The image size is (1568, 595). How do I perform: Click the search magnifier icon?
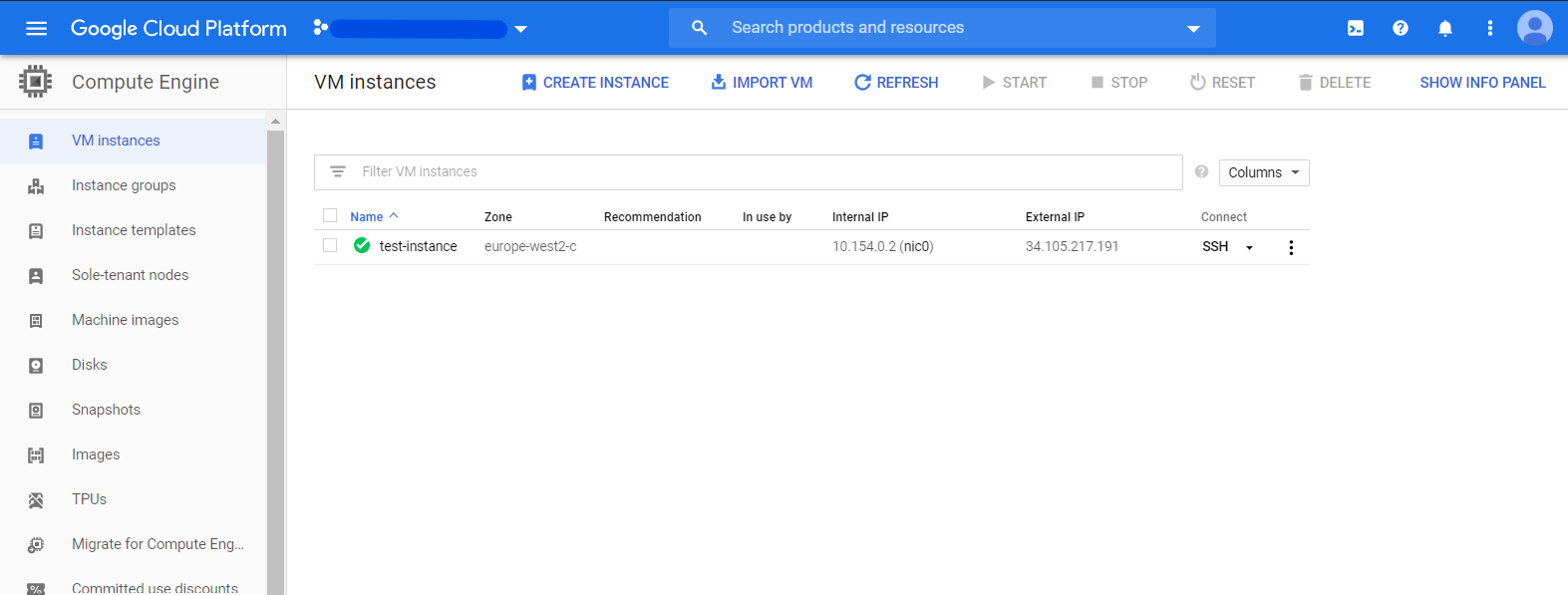tap(699, 28)
